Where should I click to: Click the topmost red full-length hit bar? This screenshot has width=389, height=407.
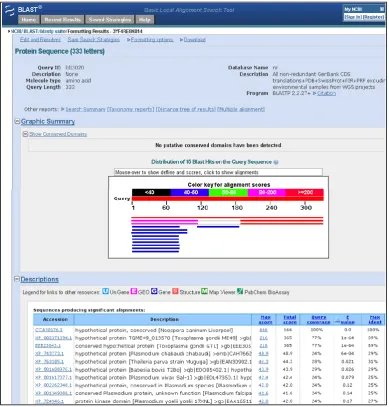[227, 218]
